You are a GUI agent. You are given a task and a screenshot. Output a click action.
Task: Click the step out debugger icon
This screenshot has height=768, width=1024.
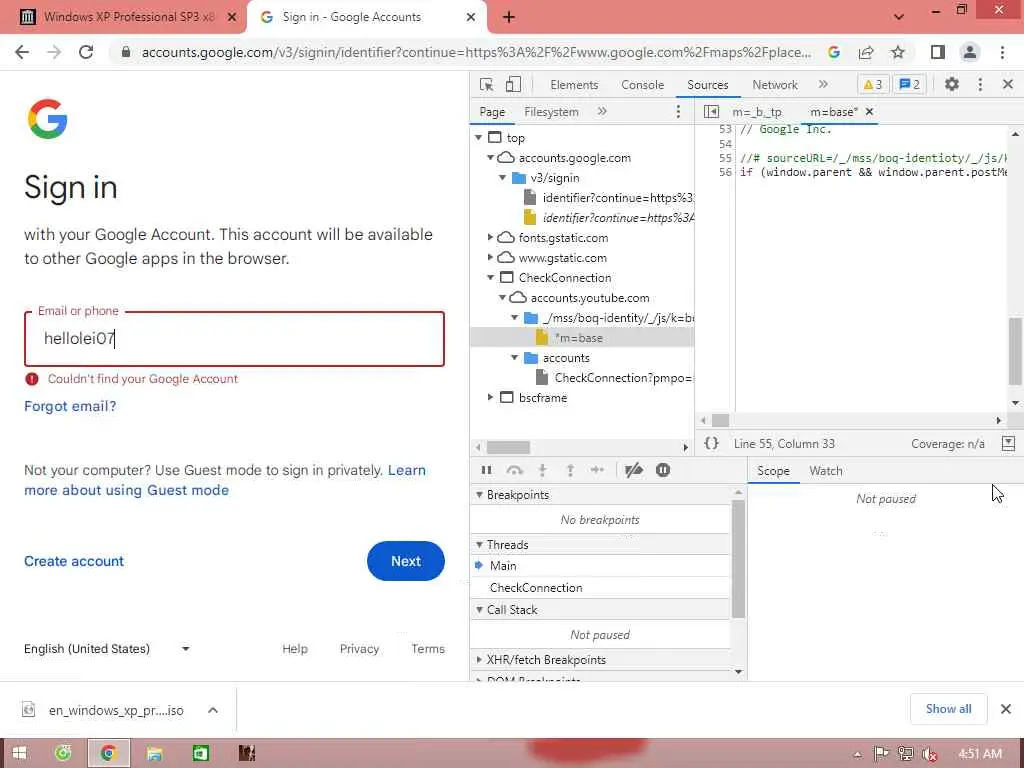(570, 470)
